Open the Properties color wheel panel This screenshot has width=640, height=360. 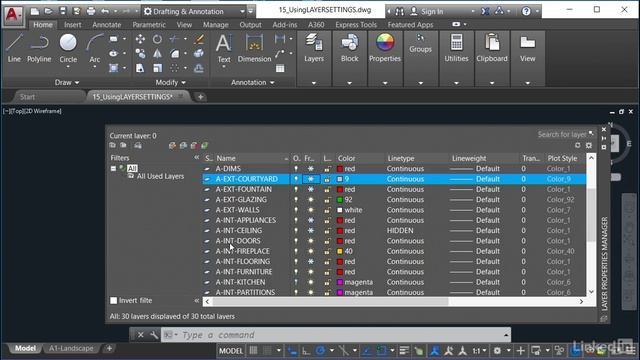(x=385, y=48)
